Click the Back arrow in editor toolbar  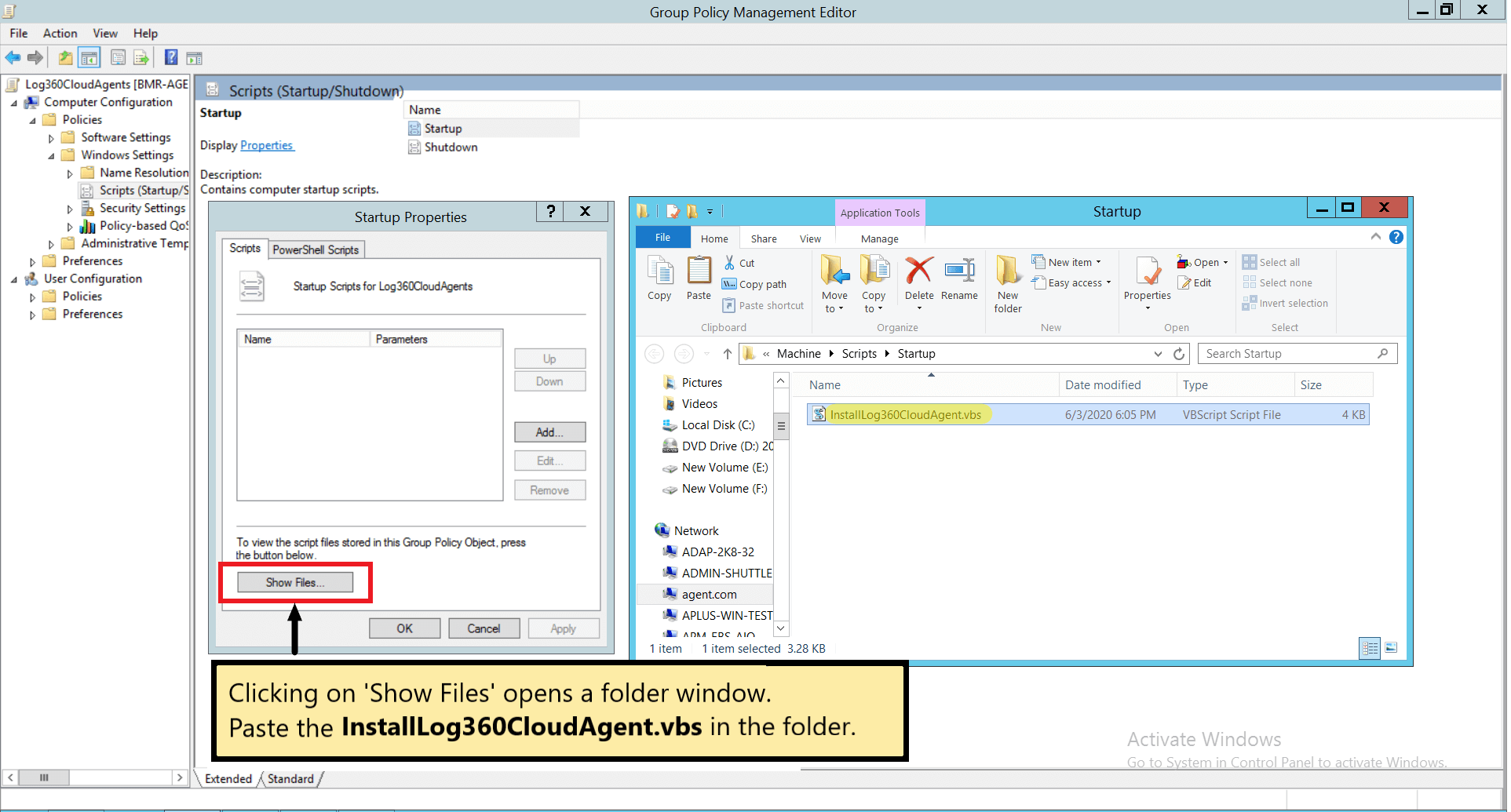pyautogui.click(x=13, y=57)
